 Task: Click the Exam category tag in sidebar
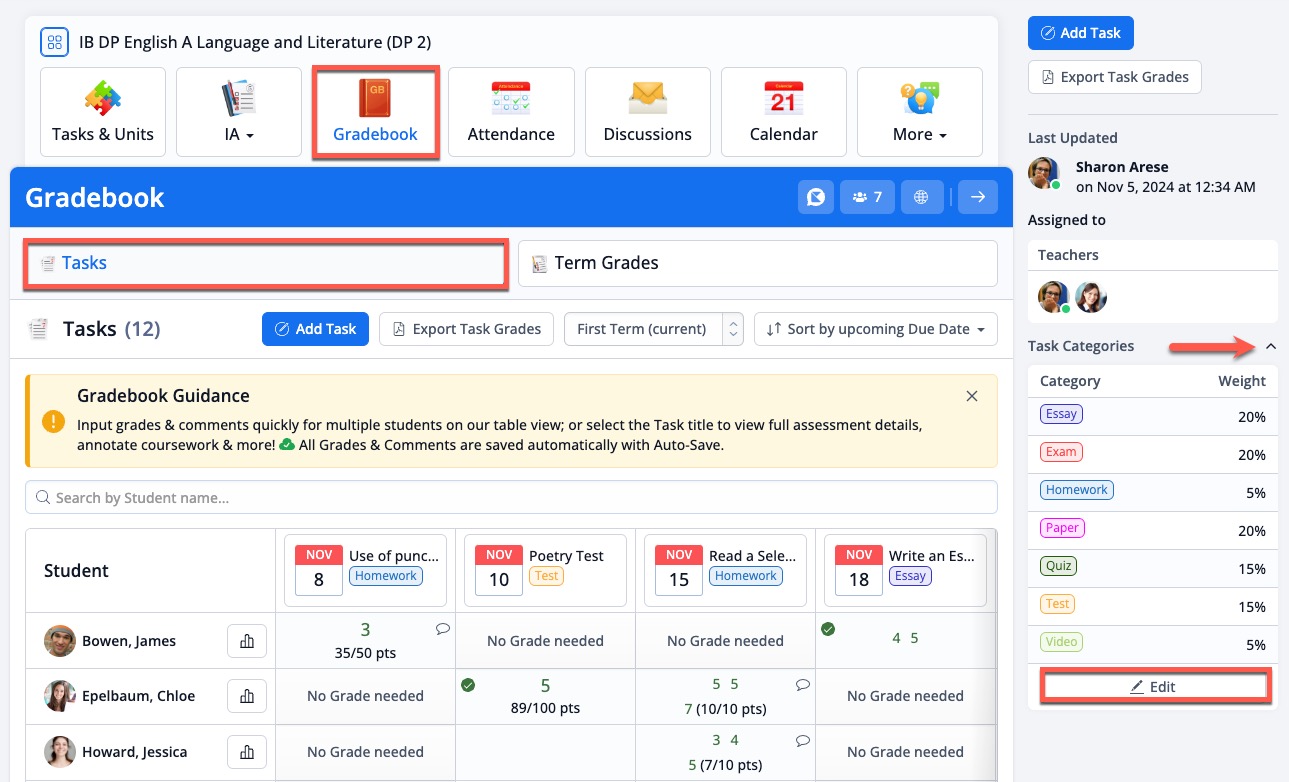coord(1061,452)
